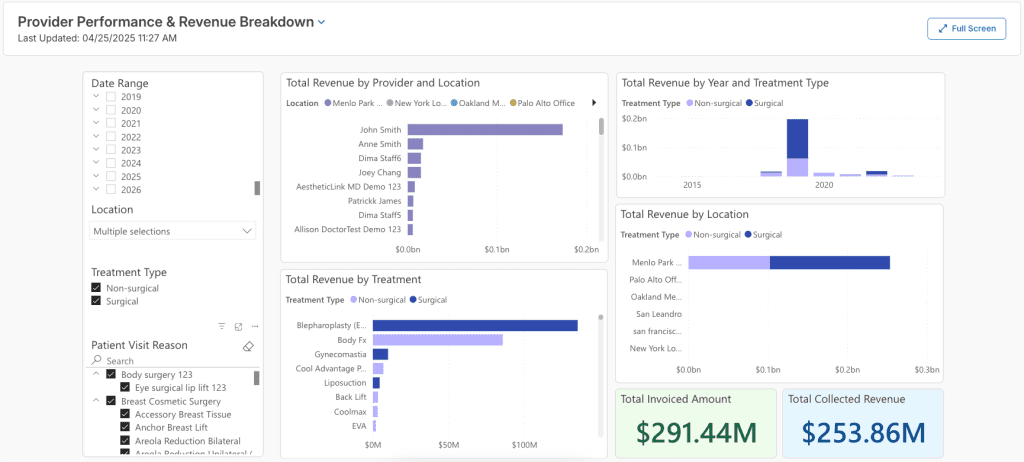Open the report title dropdown chevron

[321, 22]
